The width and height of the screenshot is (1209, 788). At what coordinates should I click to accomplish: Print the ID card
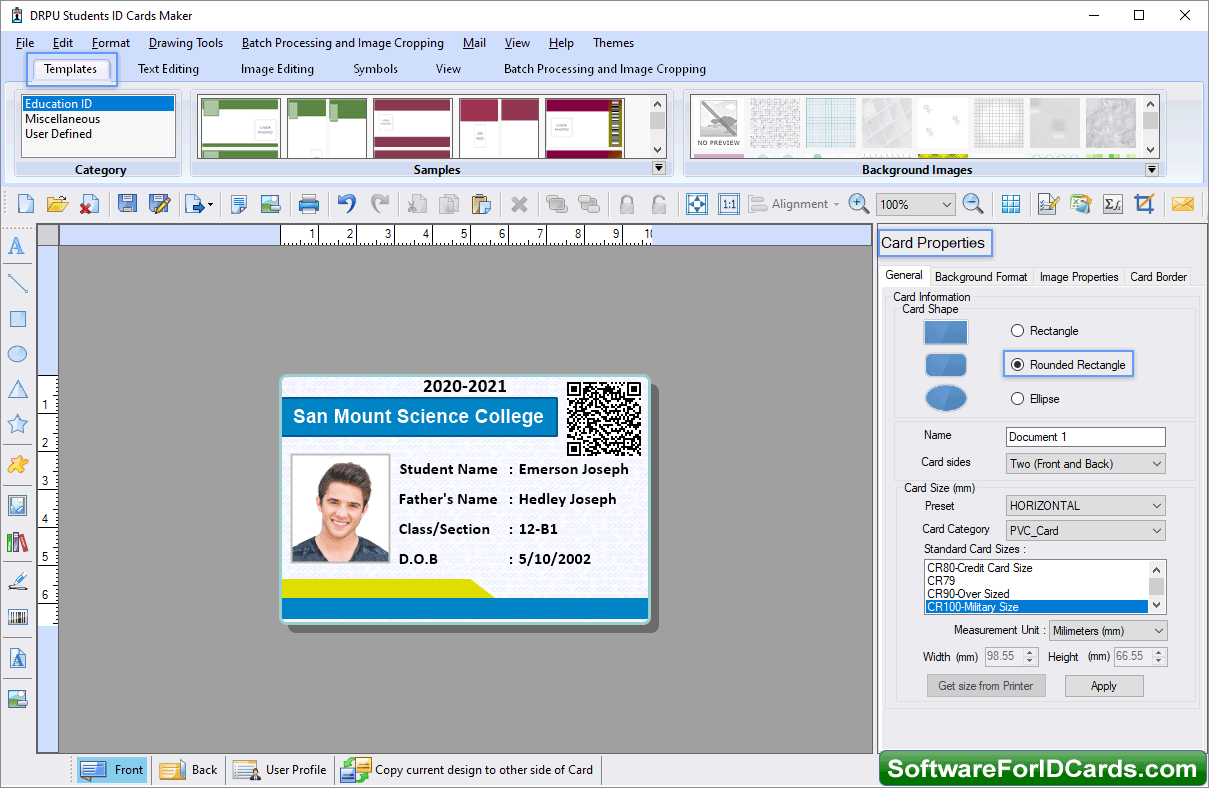[x=309, y=204]
